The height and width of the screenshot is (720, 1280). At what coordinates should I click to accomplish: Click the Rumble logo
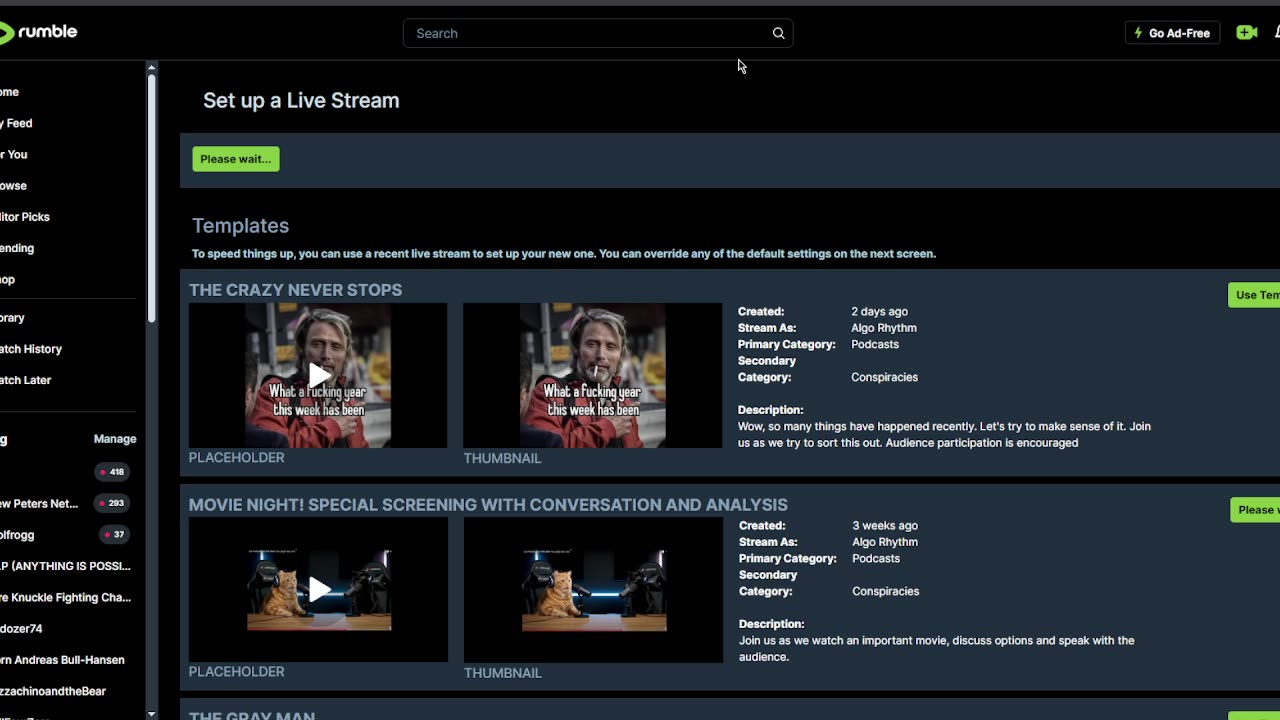tap(38, 32)
